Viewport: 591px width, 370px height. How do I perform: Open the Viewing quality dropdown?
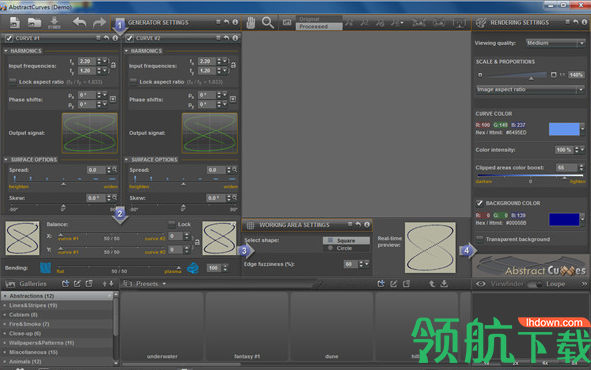(x=556, y=43)
